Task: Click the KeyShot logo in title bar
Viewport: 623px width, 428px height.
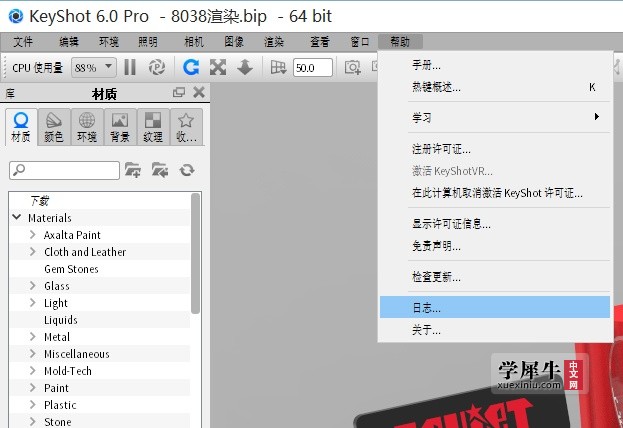Action: pos(15,16)
